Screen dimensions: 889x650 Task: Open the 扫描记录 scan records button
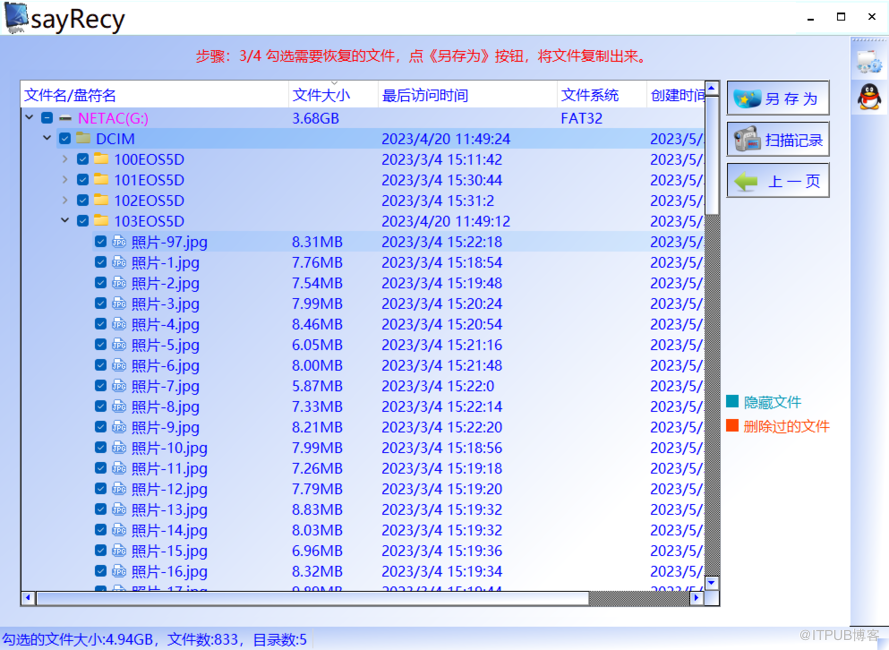(x=778, y=139)
